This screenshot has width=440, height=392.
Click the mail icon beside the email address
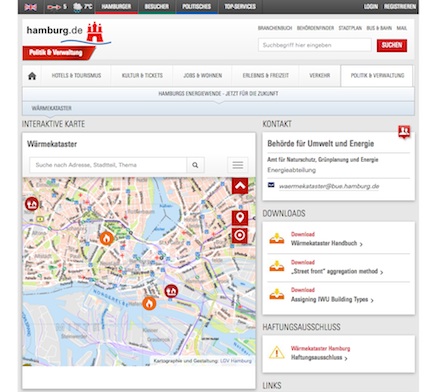coord(271,185)
